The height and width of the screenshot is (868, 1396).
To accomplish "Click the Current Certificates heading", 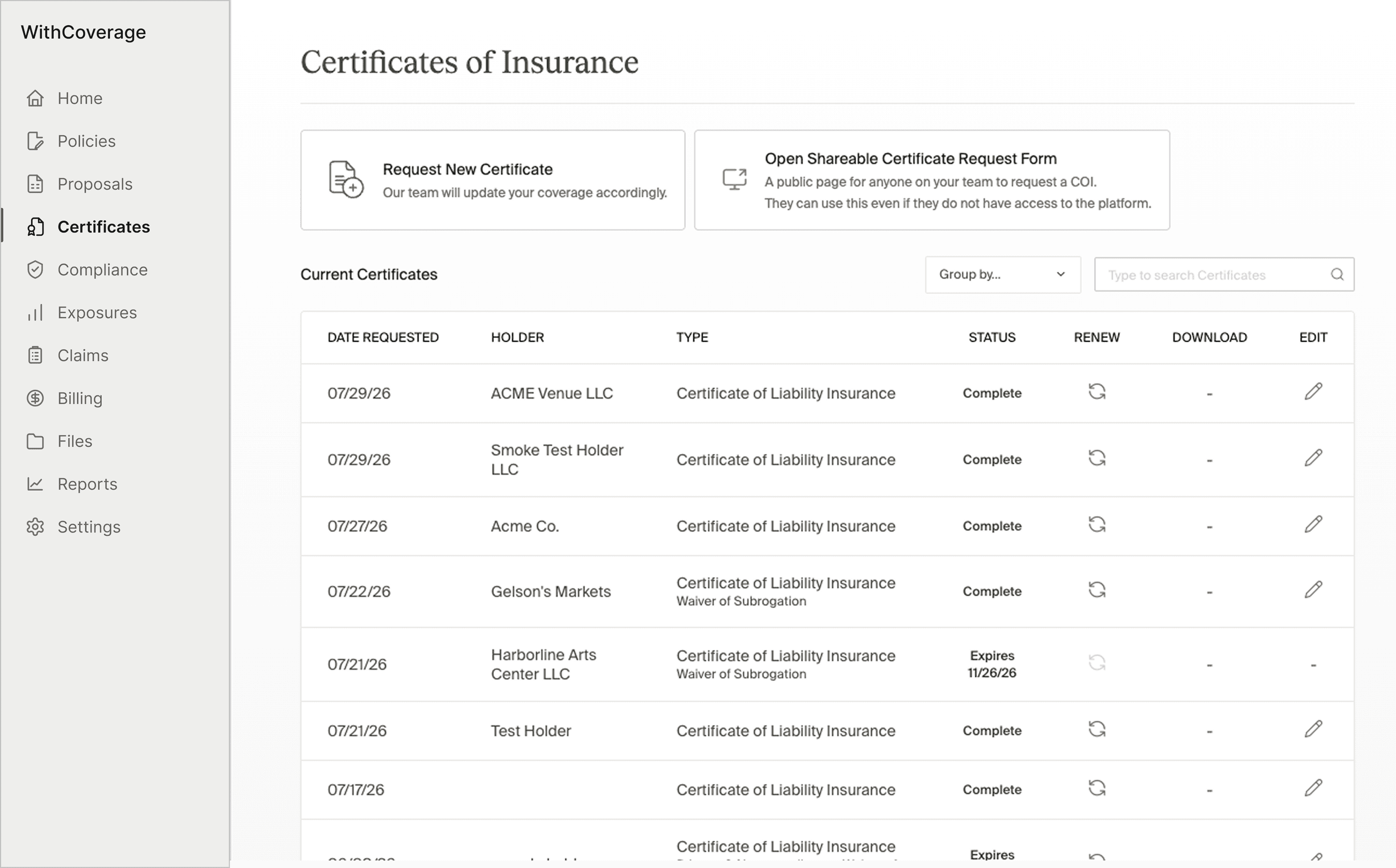I will 369,274.
